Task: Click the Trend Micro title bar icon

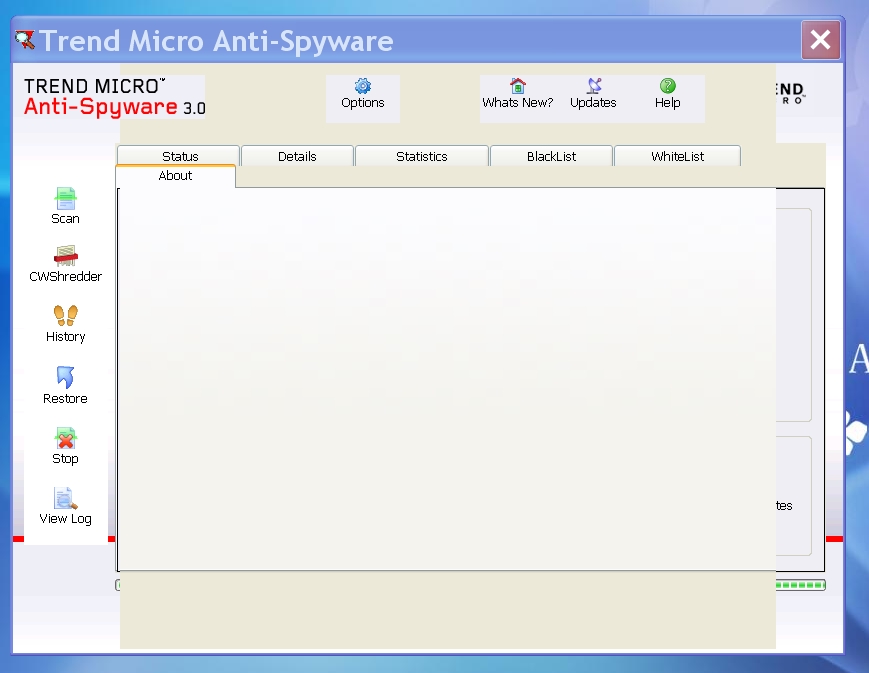Action: (x=24, y=40)
